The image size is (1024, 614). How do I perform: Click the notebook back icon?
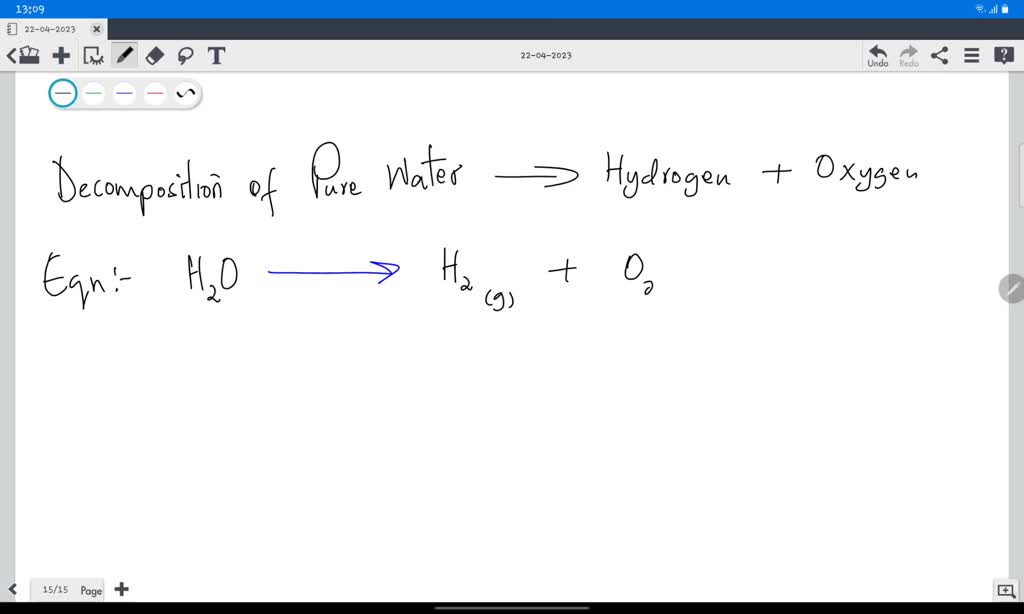25,55
